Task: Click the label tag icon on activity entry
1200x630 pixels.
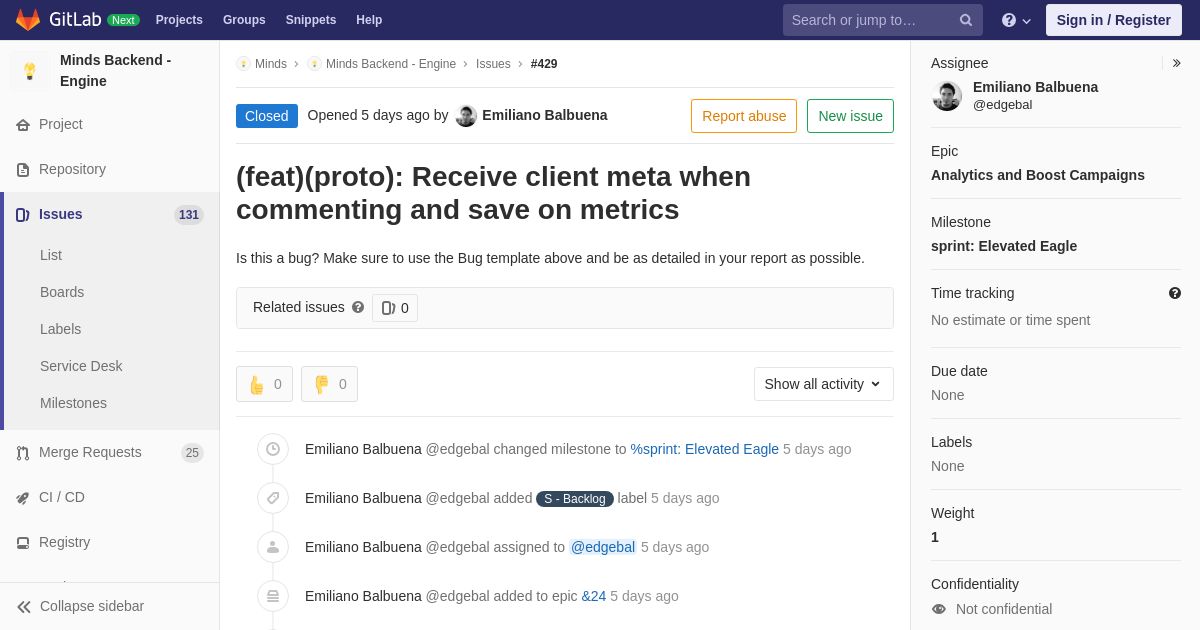Action: pyautogui.click(x=273, y=498)
